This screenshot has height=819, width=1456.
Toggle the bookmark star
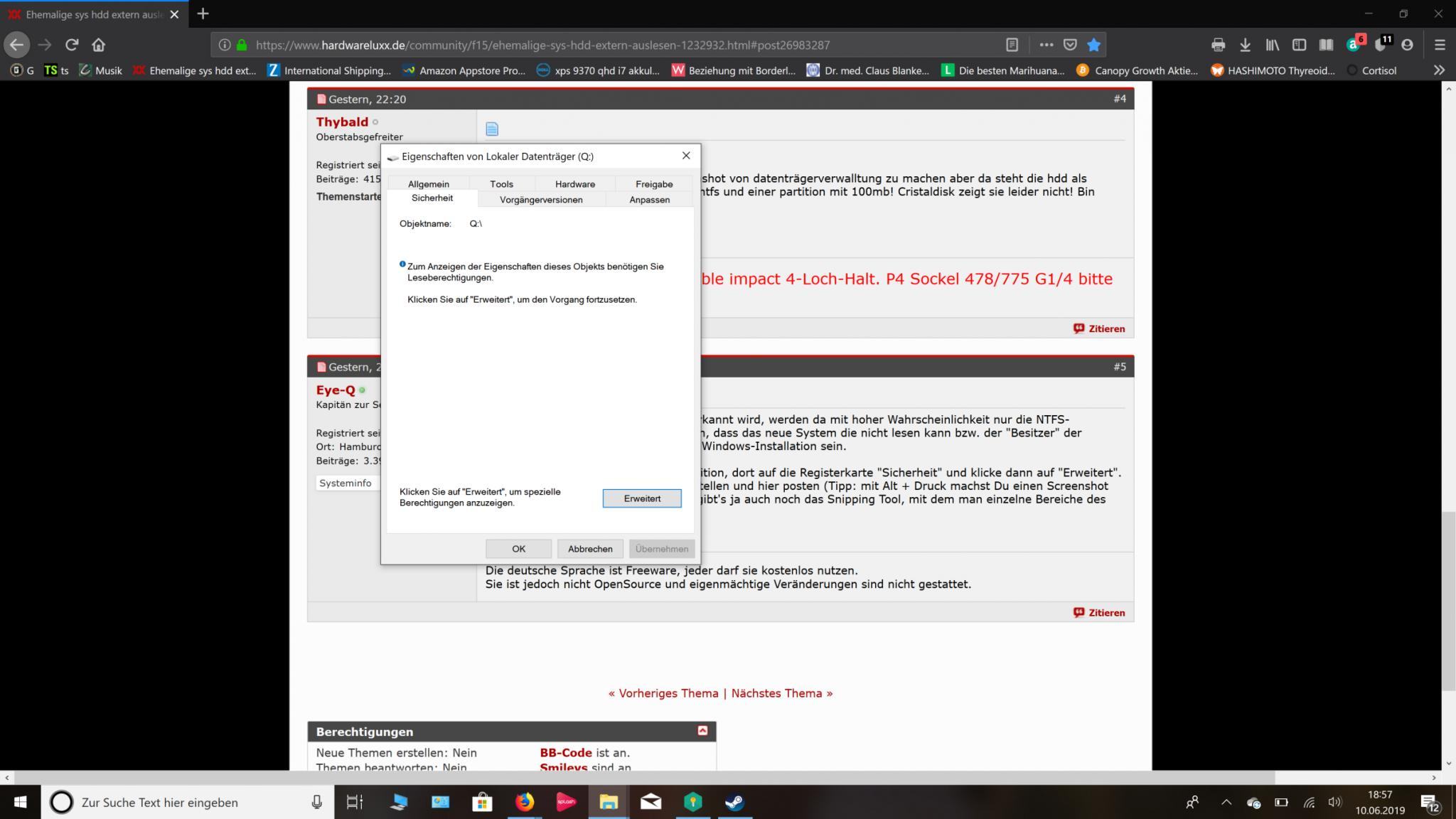pos(1093,45)
